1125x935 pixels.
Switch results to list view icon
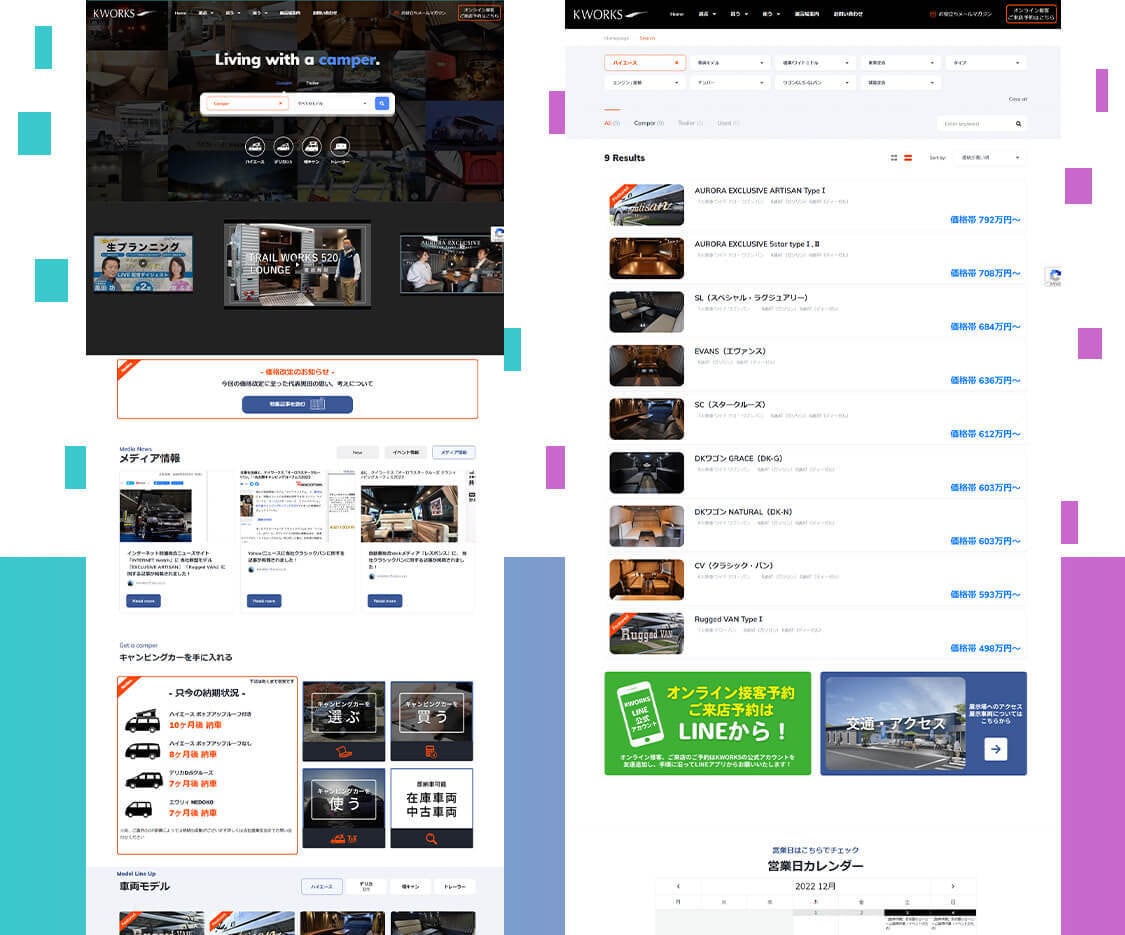tap(908, 158)
